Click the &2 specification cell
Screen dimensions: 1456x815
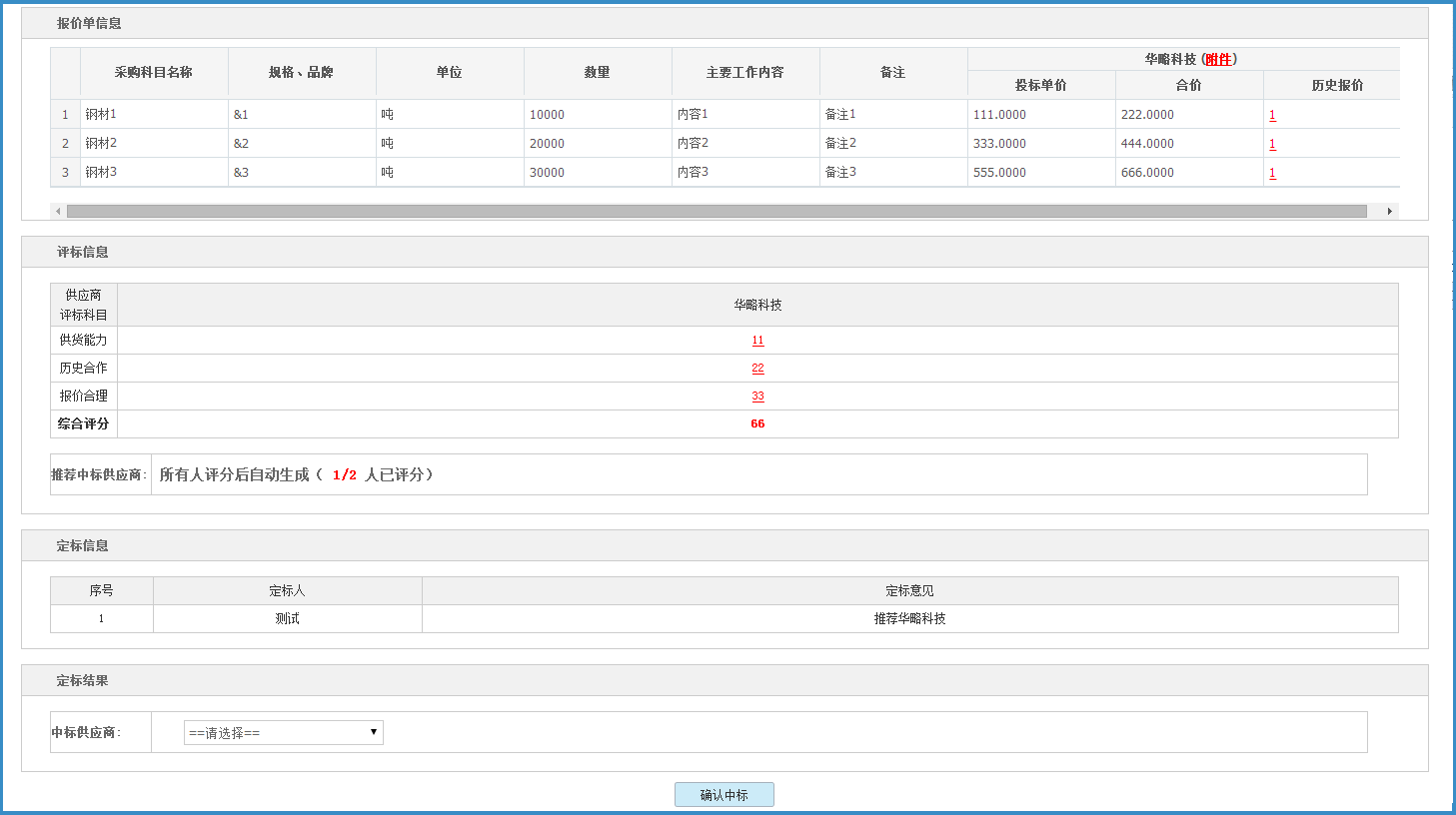[x=302, y=143]
